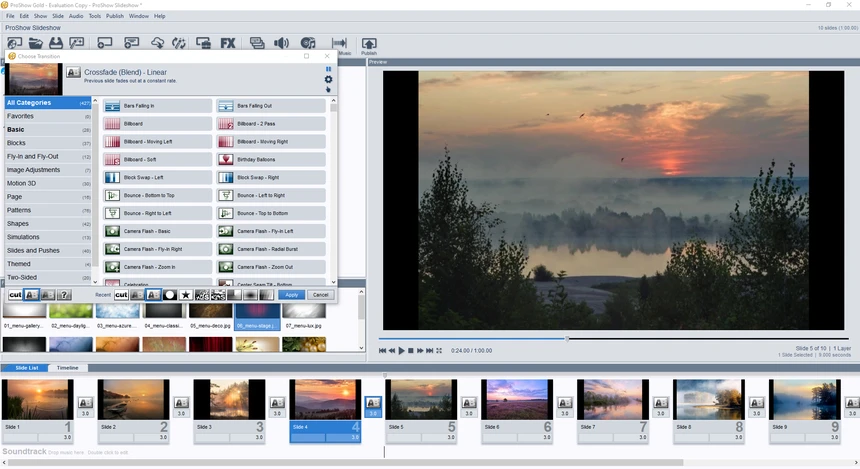Click the Publish toolbar icon
Image resolution: width=860 pixels, height=469 pixels.
369,46
